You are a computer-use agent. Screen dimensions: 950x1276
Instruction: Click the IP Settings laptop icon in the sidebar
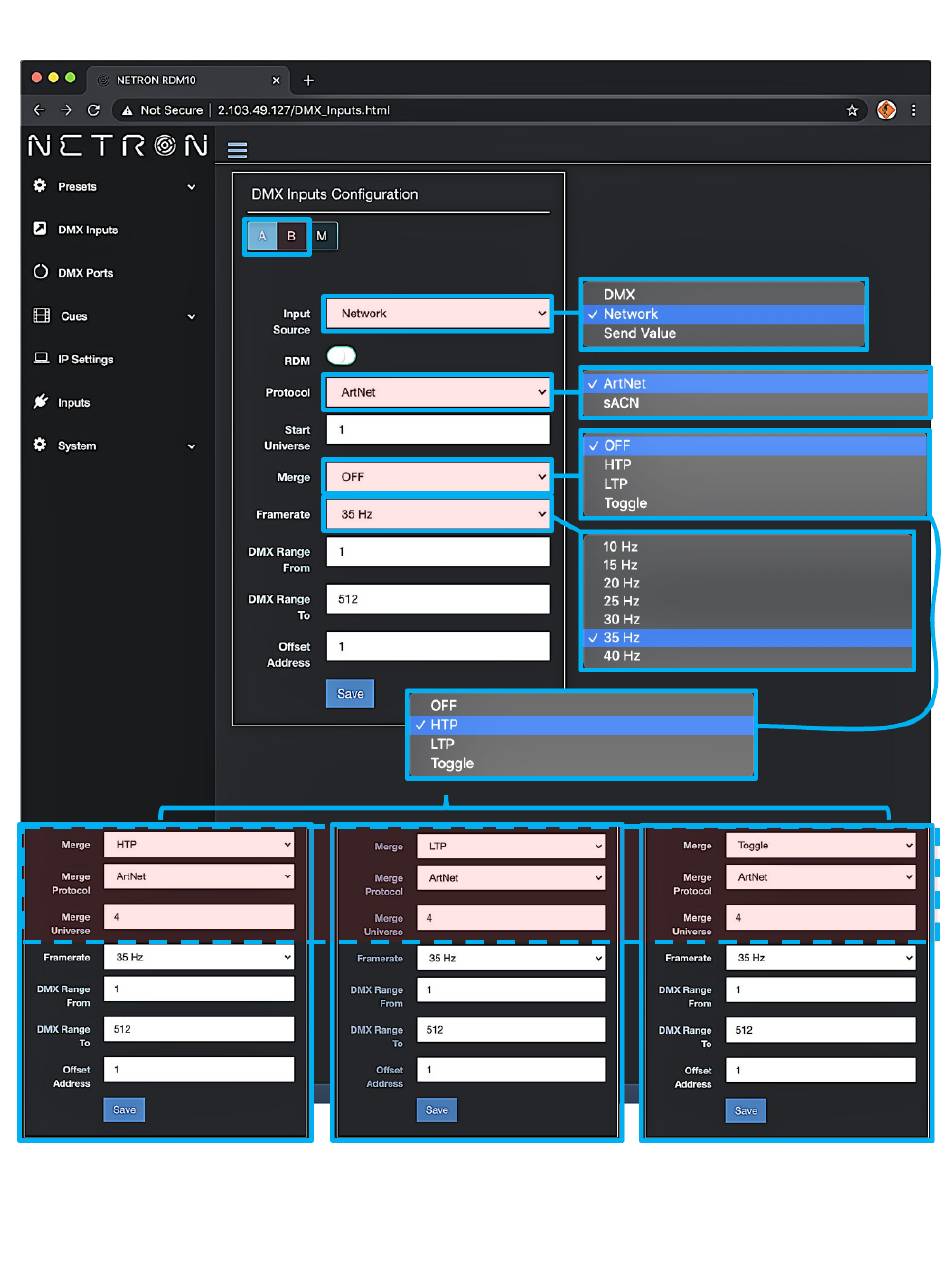point(41,358)
